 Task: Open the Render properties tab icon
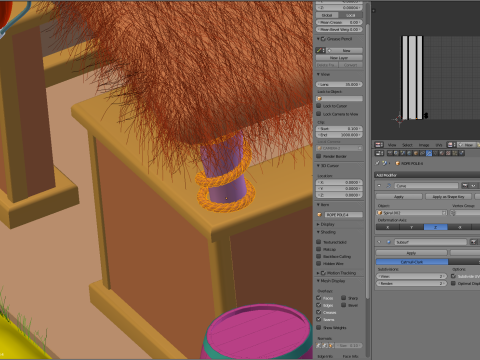[x=390, y=153]
